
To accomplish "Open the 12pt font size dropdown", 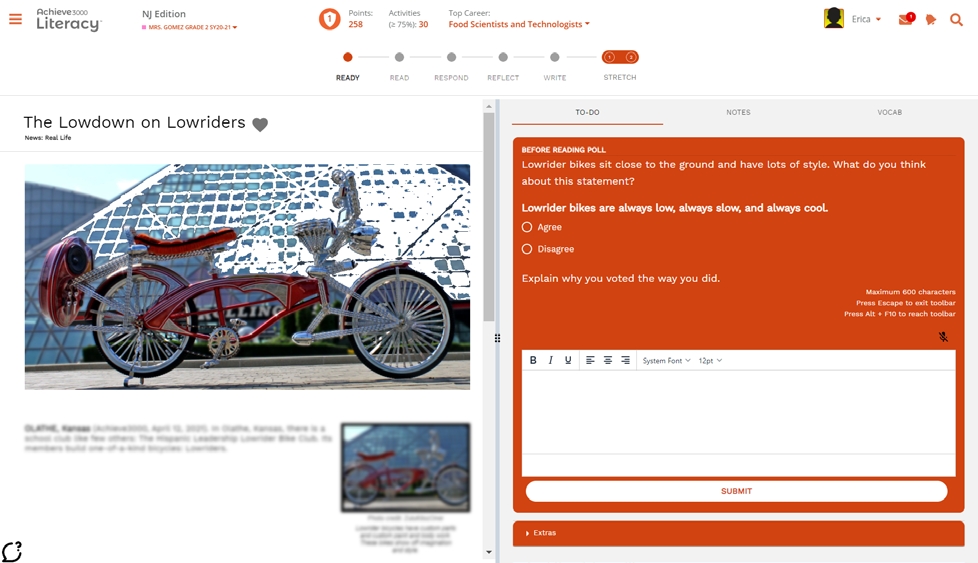I will pos(710,360).
